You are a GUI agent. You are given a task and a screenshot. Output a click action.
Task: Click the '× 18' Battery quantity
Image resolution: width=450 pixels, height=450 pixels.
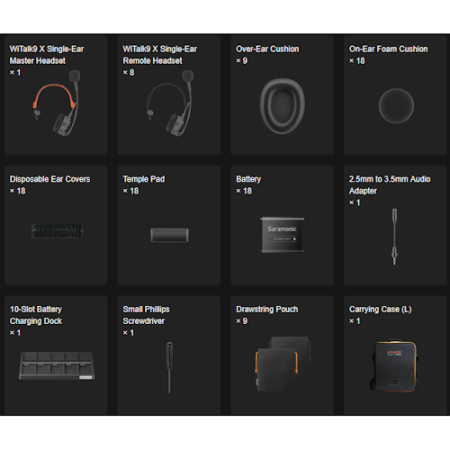click(244, 191)
